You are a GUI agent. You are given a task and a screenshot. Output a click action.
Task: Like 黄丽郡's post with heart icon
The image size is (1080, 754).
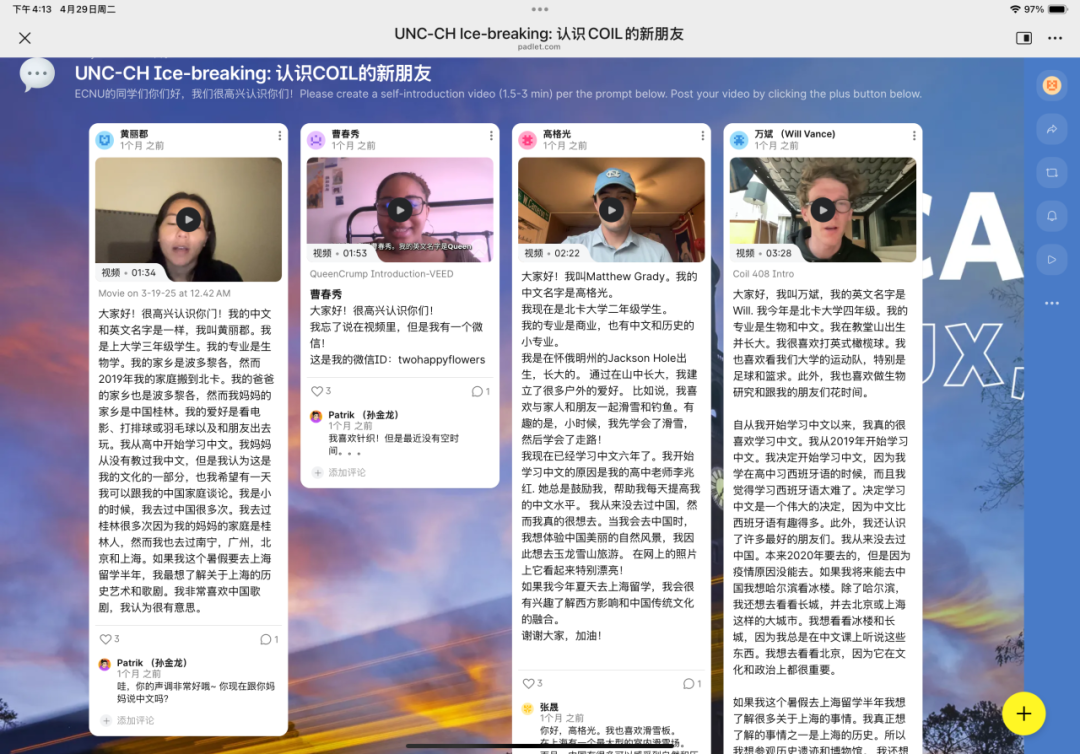click(x=105, y=639)
